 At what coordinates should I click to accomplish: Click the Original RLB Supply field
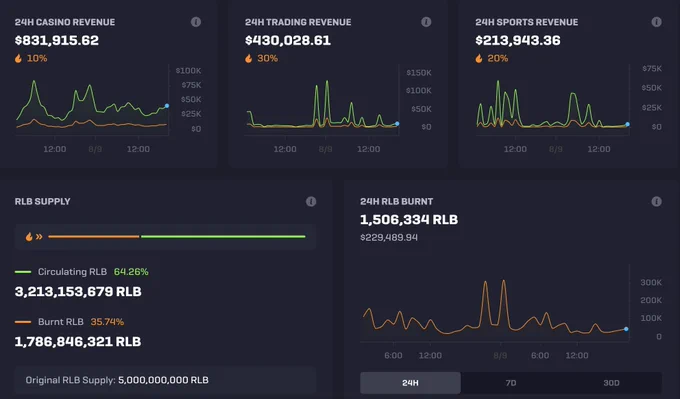[x=166, y=380]
